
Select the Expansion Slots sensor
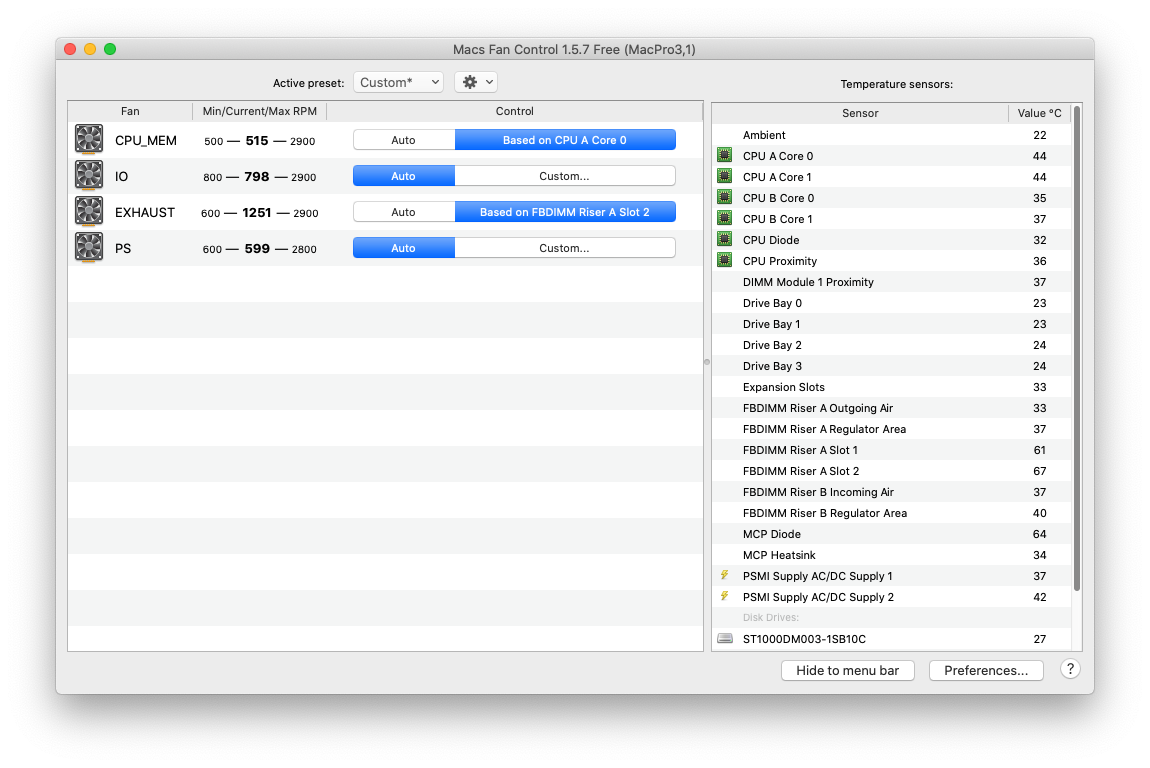891,387
